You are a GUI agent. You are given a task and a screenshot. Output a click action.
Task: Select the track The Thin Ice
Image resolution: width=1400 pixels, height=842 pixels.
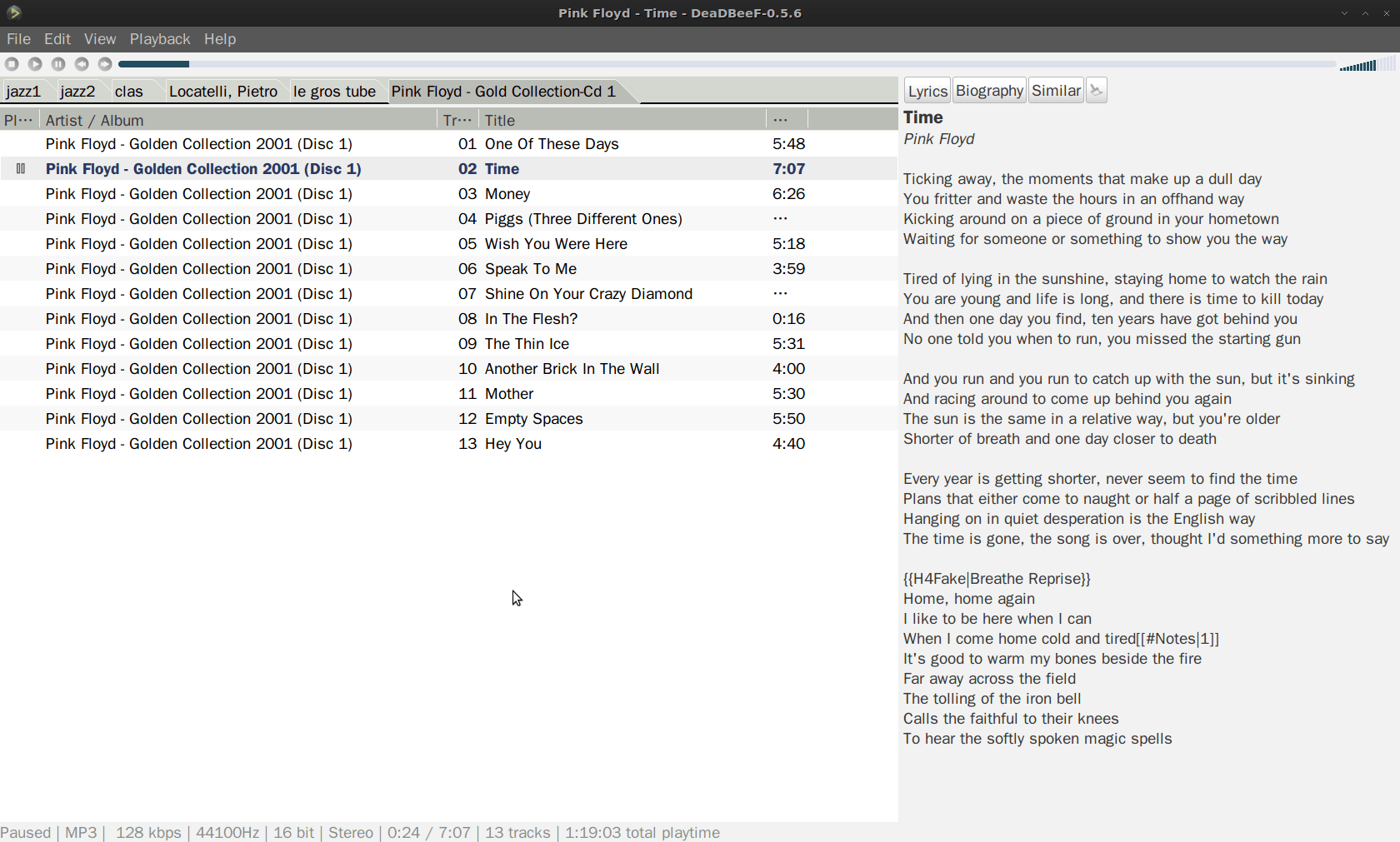pyautogui.click(x=448, y=344)
